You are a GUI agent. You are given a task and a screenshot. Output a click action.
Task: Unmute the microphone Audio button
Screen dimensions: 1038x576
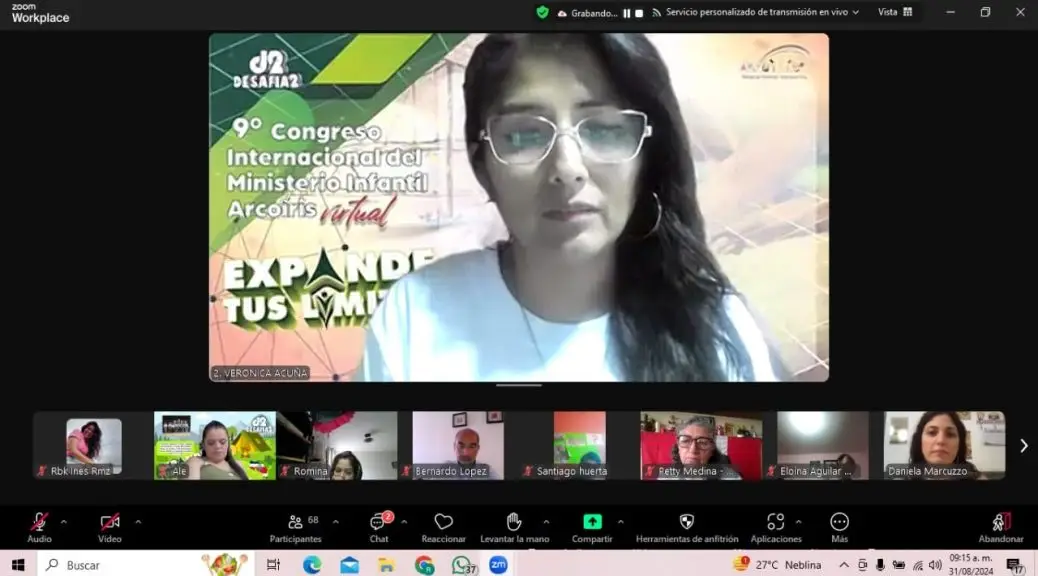pyautogui.click(x=39, y=528)
